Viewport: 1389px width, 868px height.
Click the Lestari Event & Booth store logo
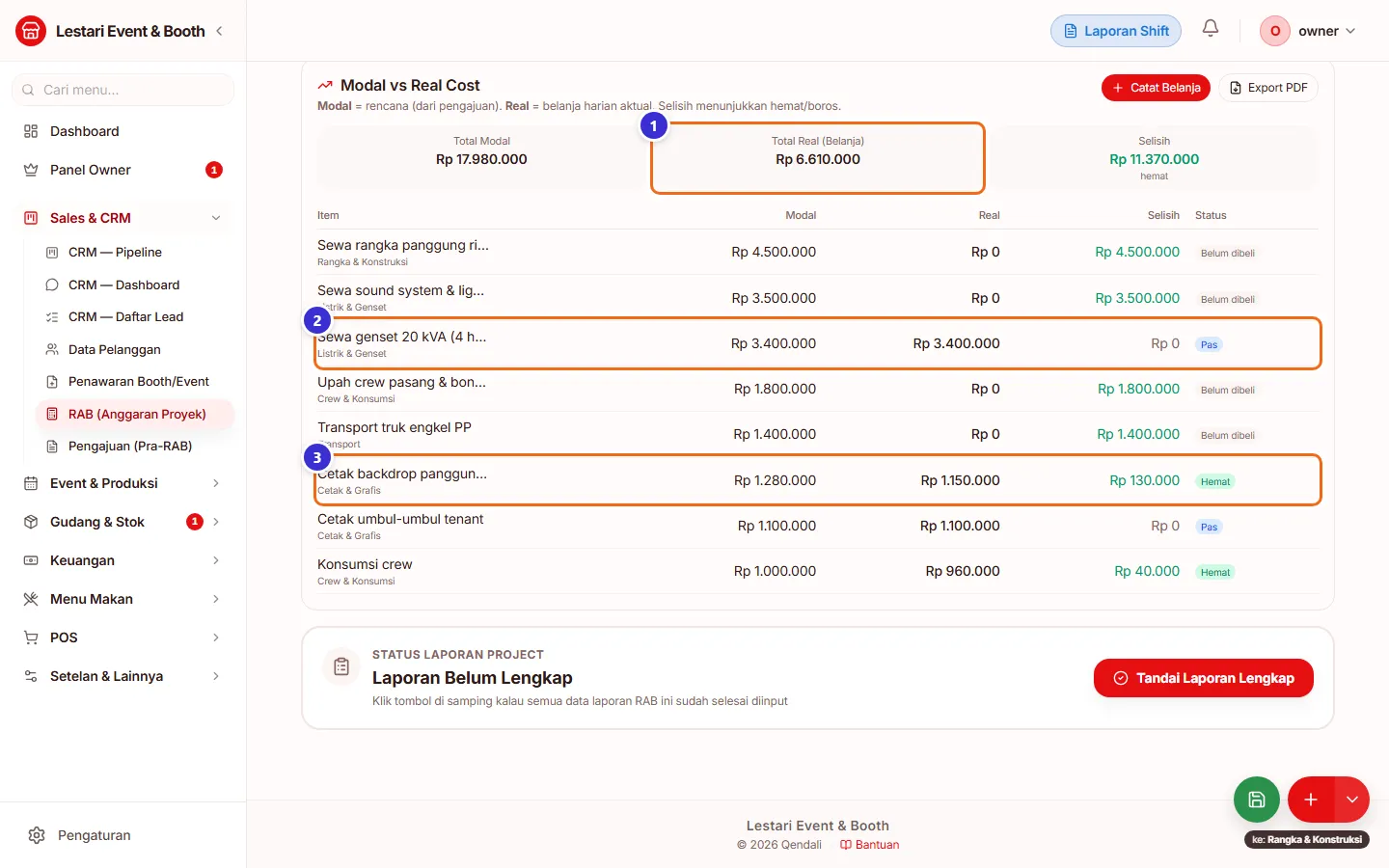[31, 31]
